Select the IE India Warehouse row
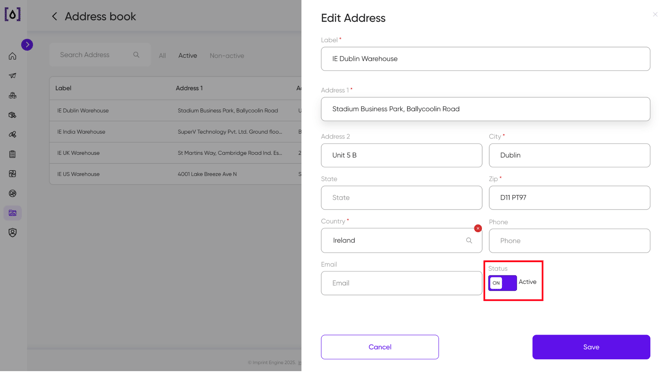This screenshot has height=376, width=670. pyautogui.click(x=175, y=132)
